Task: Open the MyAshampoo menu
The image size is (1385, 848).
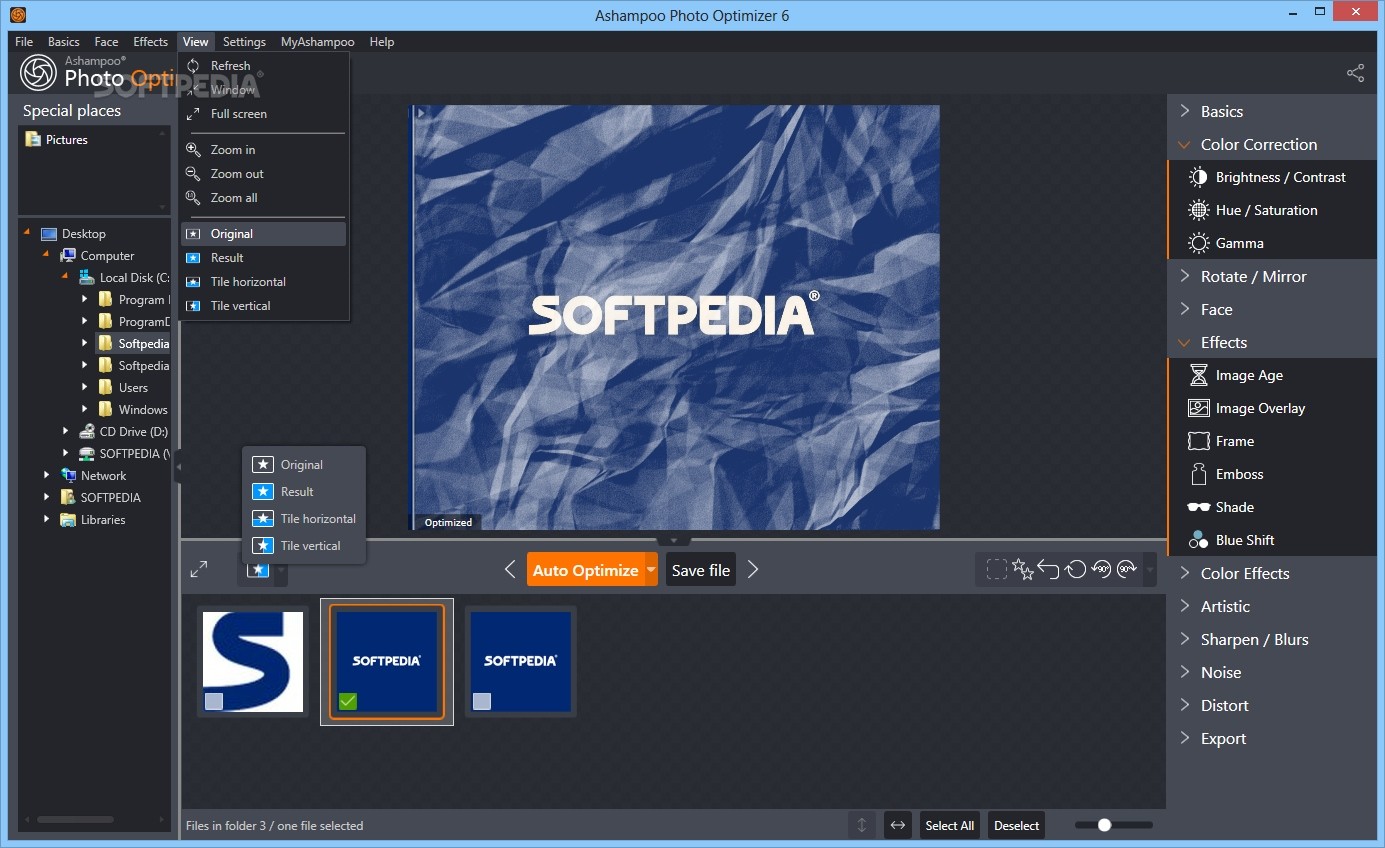Action: [x=317, y=42]
